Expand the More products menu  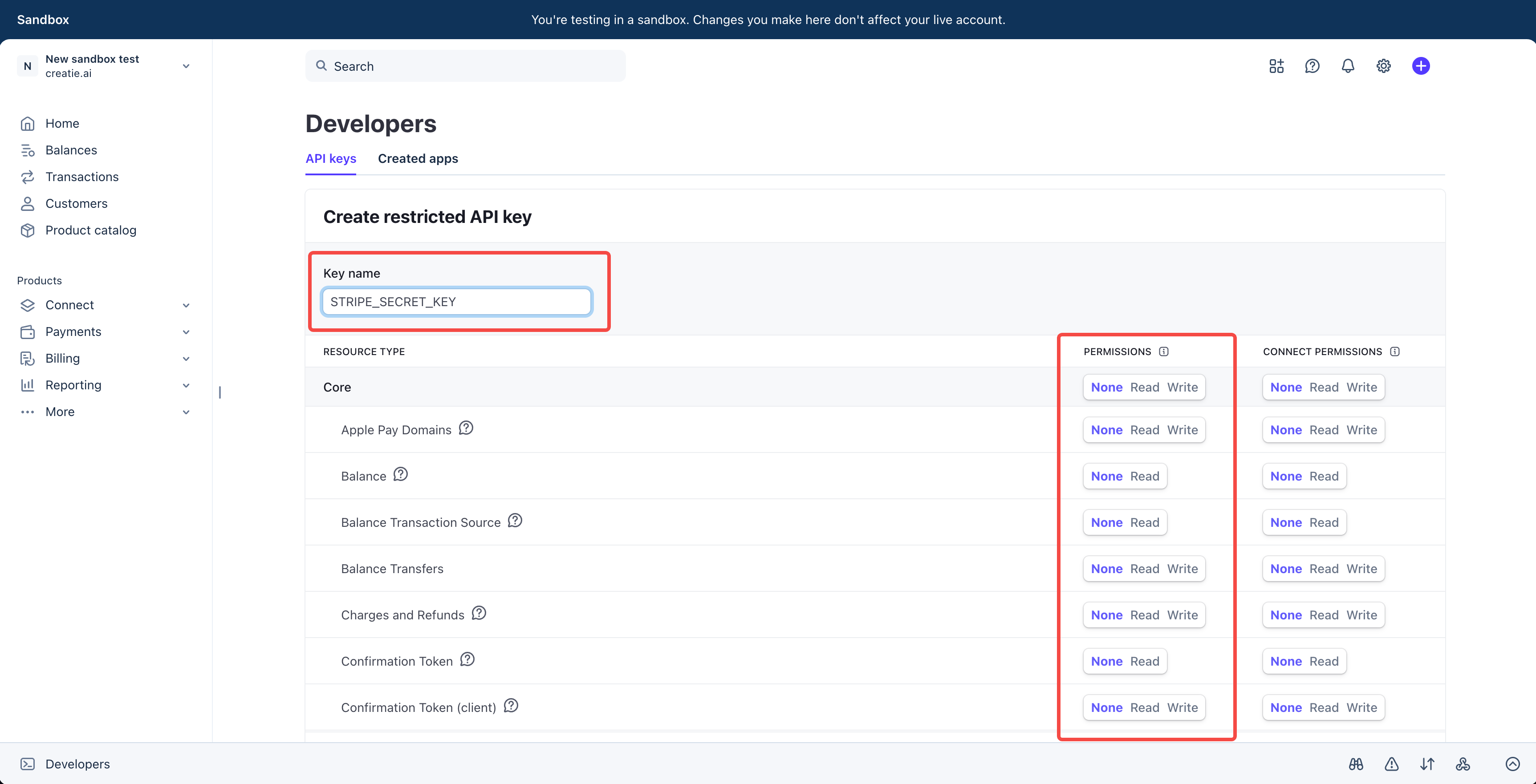pyautogui.click(x=105, y=412)
